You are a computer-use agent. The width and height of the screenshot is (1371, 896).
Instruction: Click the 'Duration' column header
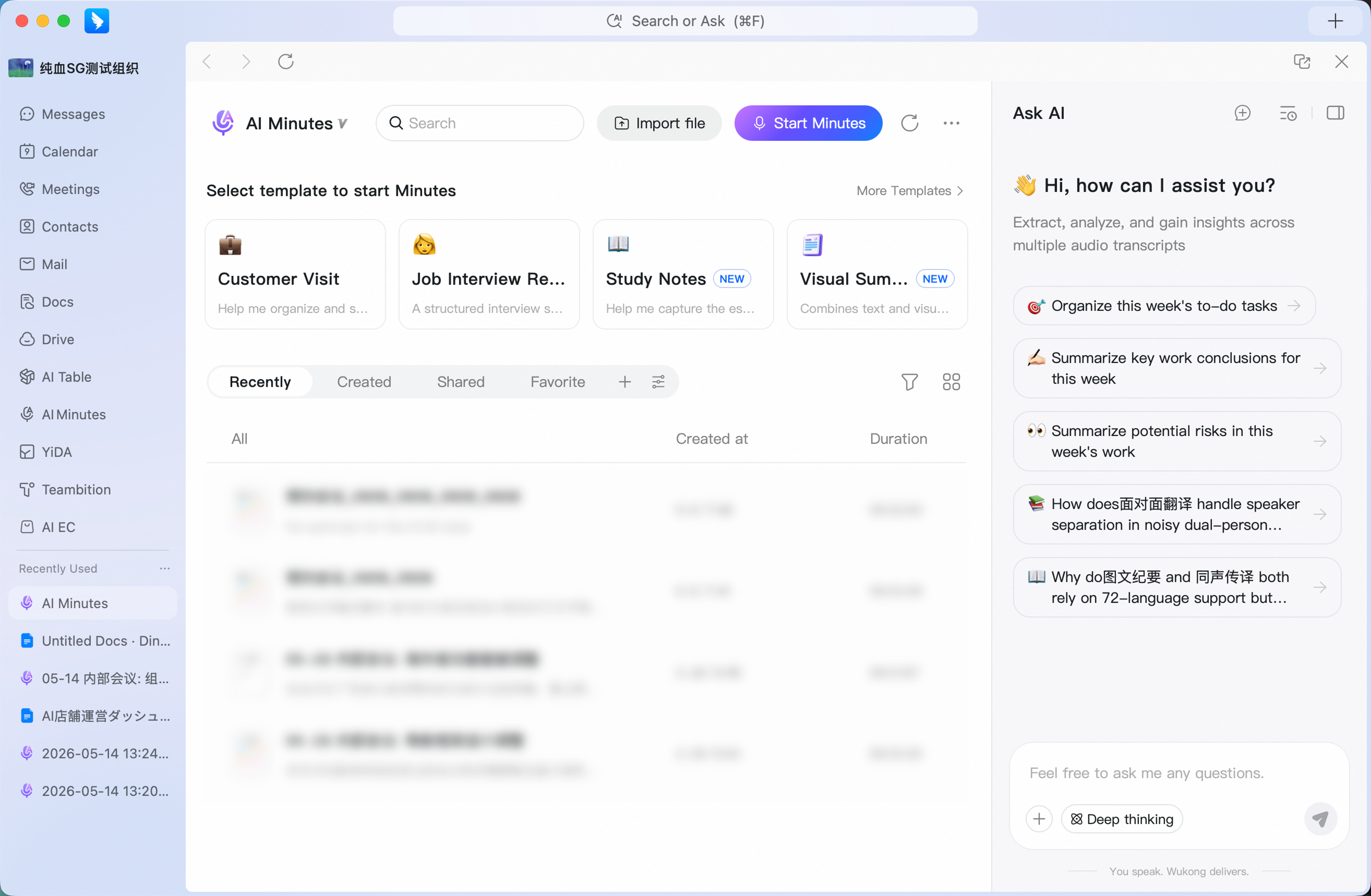(898, 439)
